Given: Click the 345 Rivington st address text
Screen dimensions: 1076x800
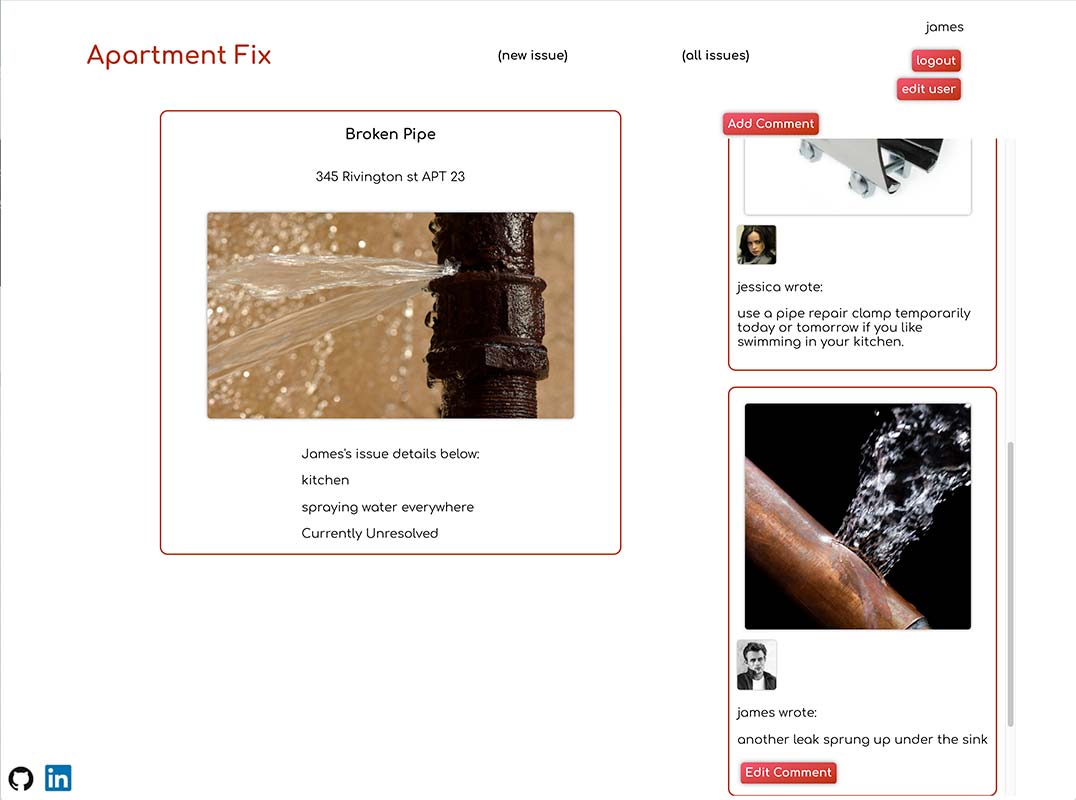Looking at the screenshot, I should click(x=390, y=176).
